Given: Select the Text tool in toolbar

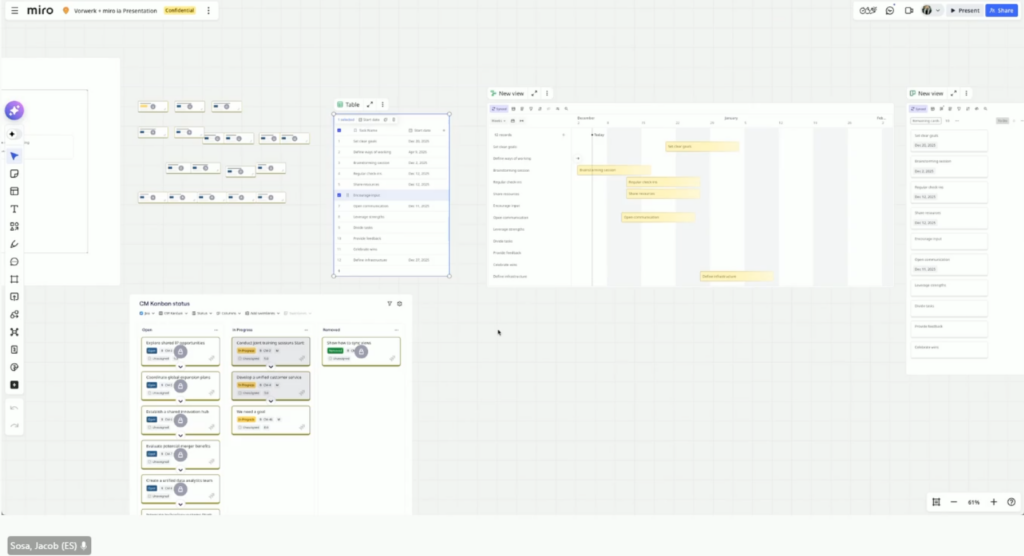Looking at the screenshot, I should 14,209.
